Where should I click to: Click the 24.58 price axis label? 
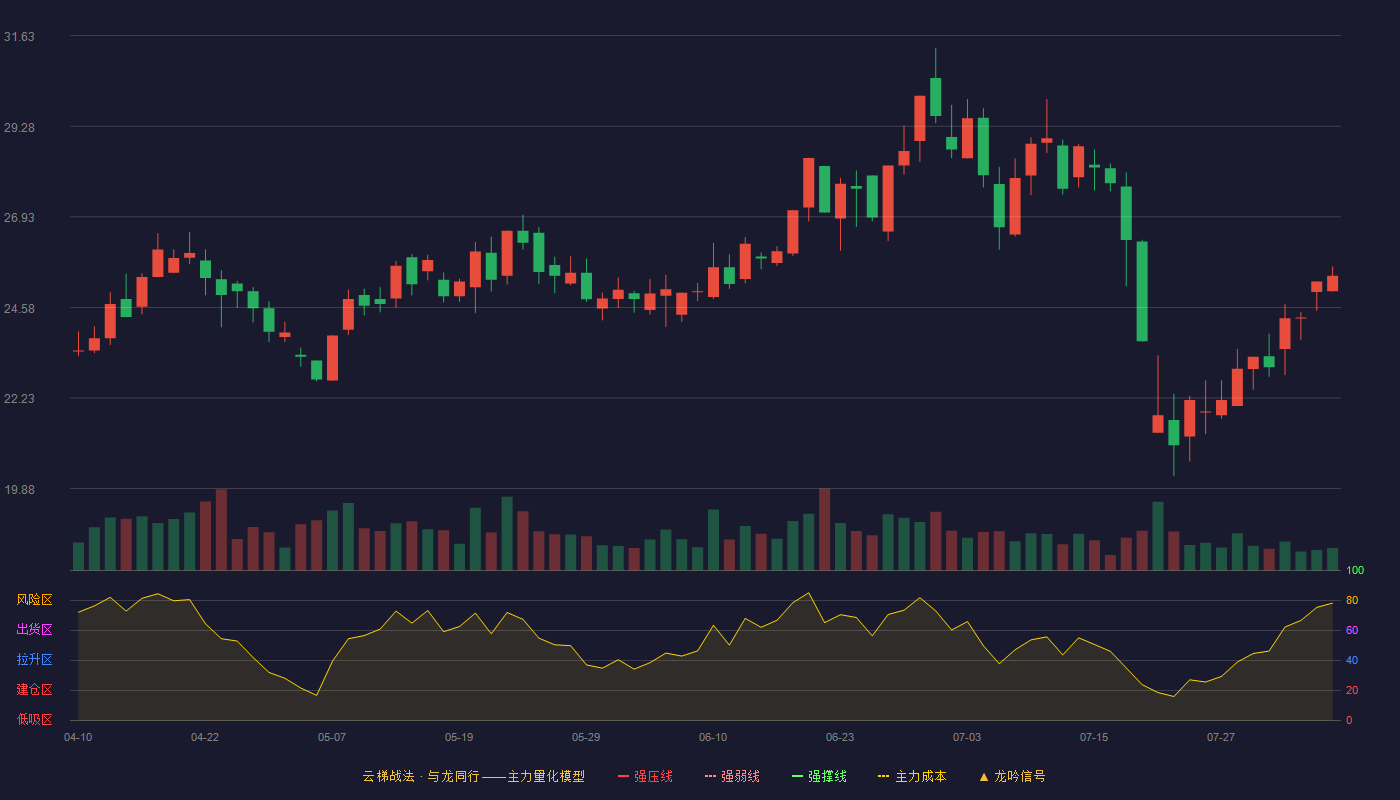click(19, 309)
